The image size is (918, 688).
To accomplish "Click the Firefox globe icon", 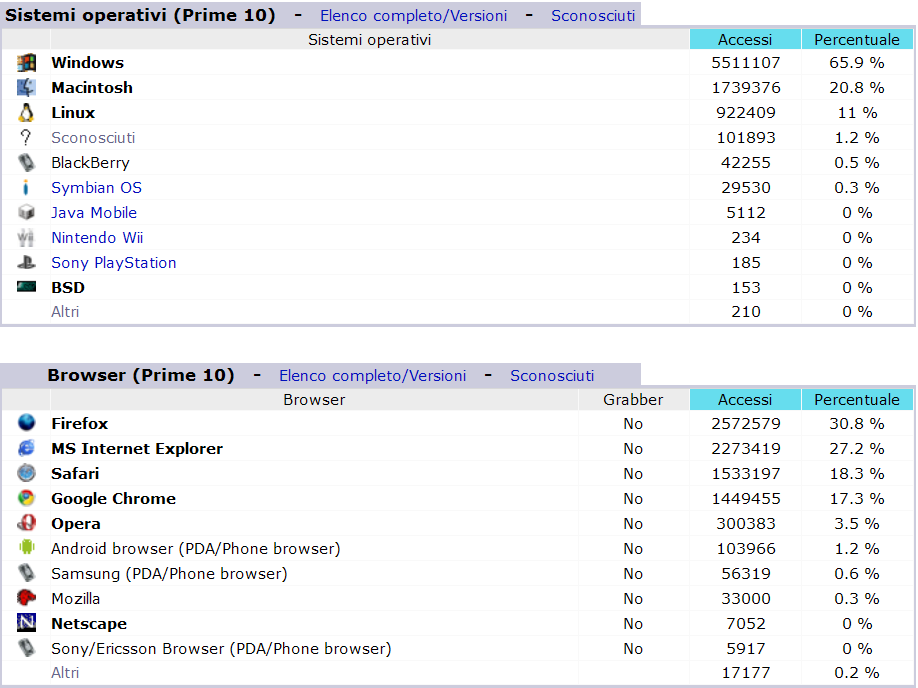I will click(26, 423).
